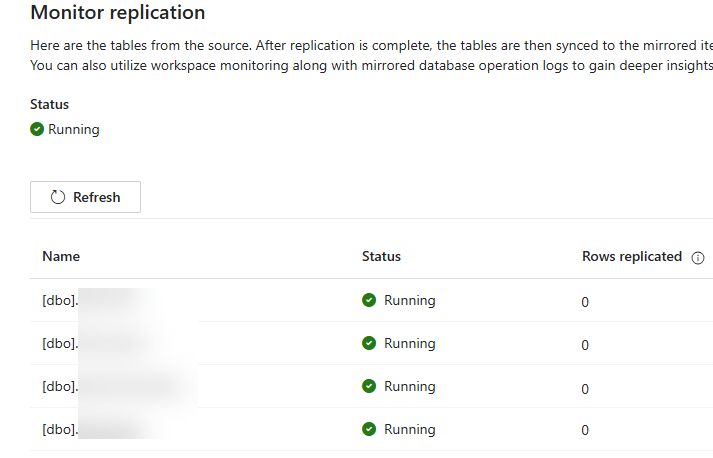Click the Running text in the third table row
Viewport: 713px width, 458px height.
pyautogui.click(x=409, y=386)
